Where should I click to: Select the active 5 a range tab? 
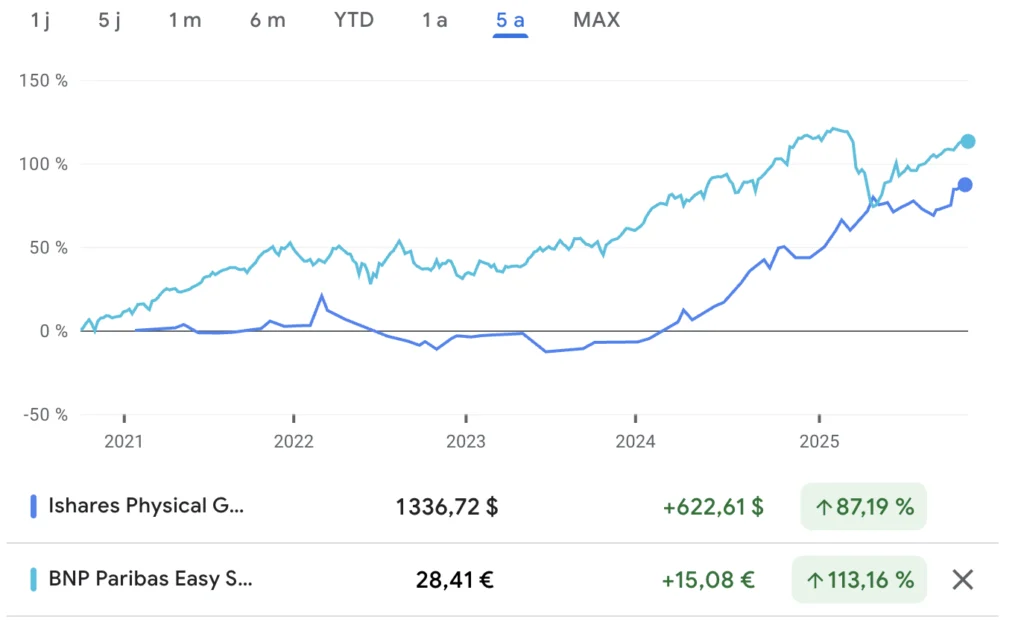pyautogui.click(x=510, y=20)
